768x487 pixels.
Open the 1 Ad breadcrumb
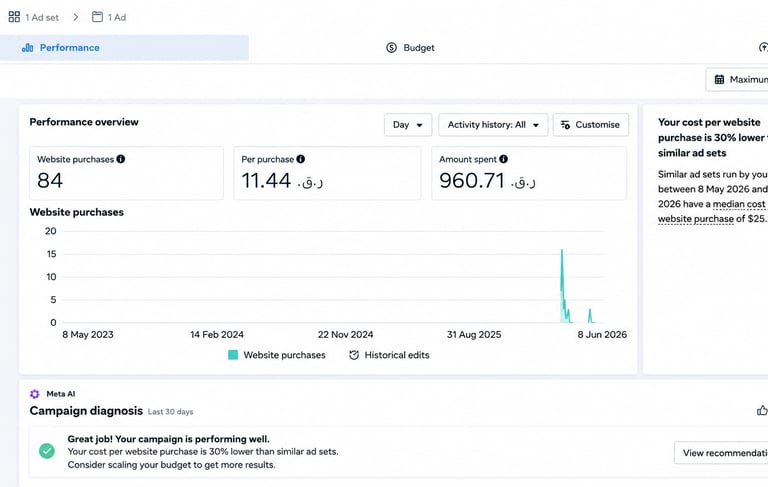117,18
